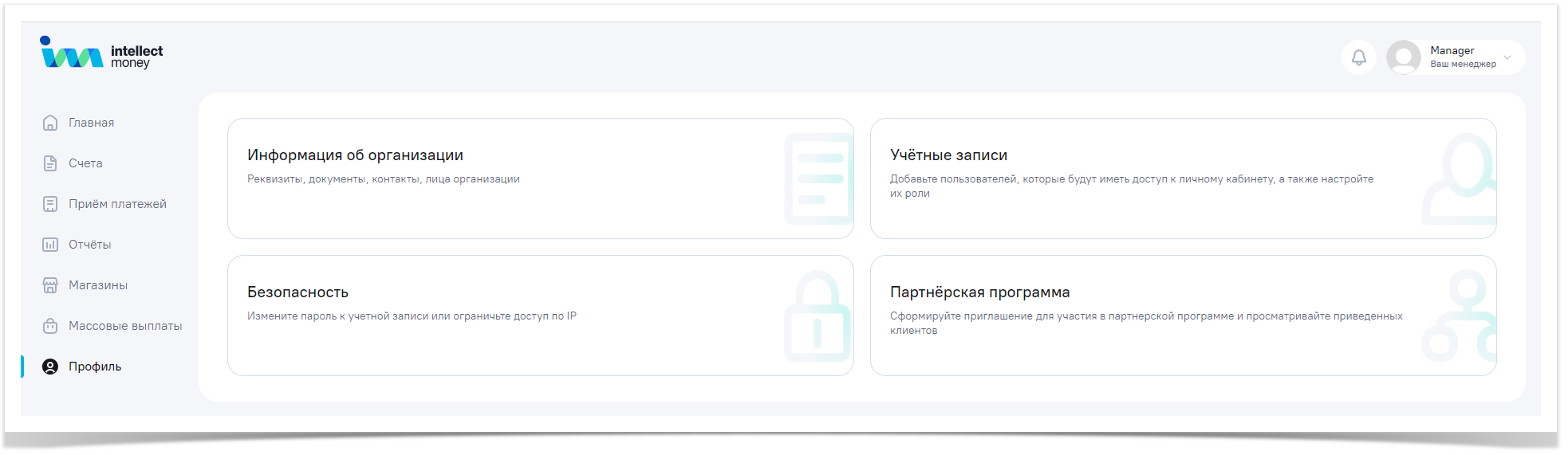Click the padlock graphic in Безопасность card
1568x455 pixels.
pos(817,319)
